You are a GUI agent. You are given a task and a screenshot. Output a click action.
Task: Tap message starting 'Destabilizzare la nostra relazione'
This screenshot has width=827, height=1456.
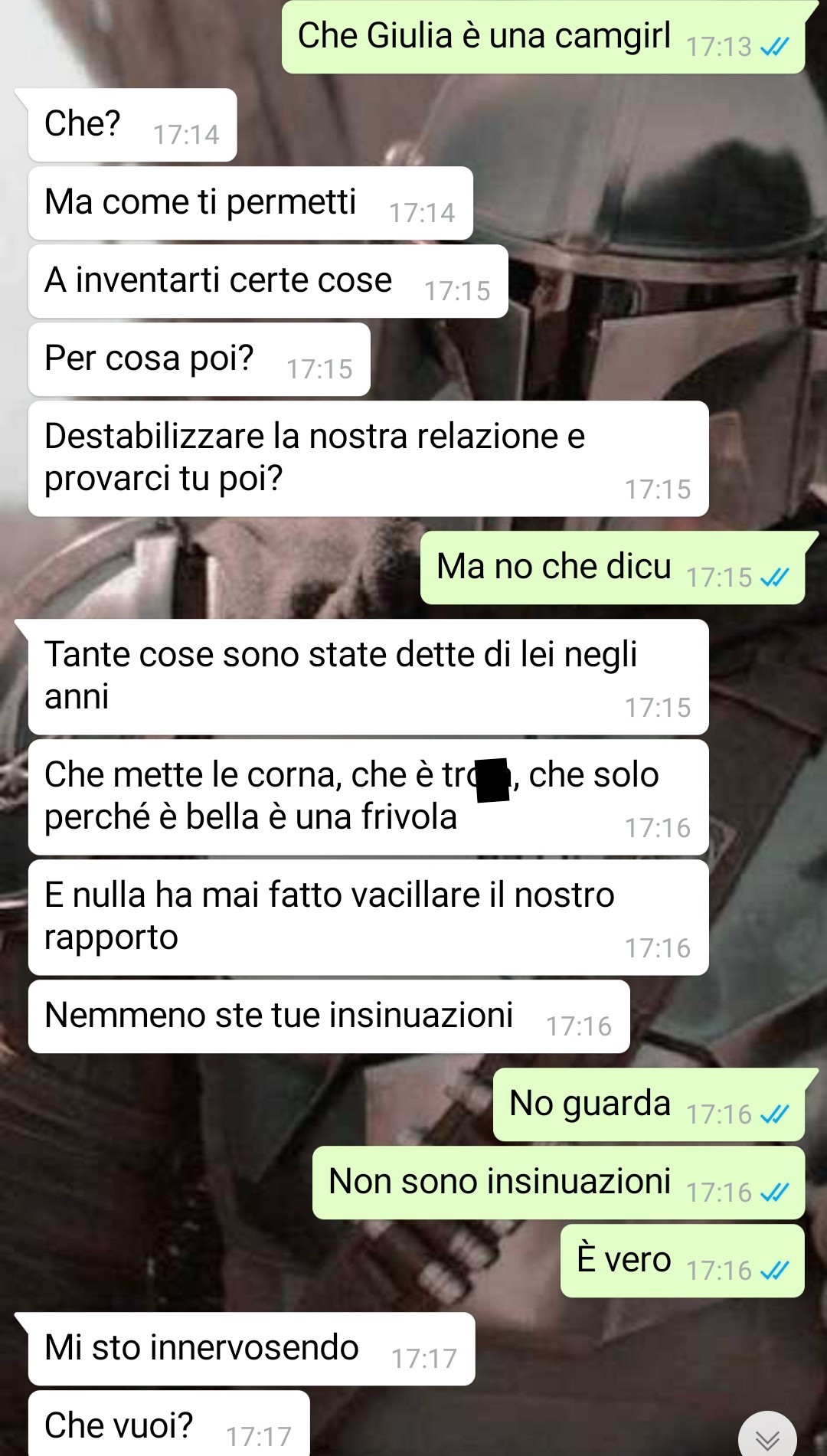click(368, 459)
